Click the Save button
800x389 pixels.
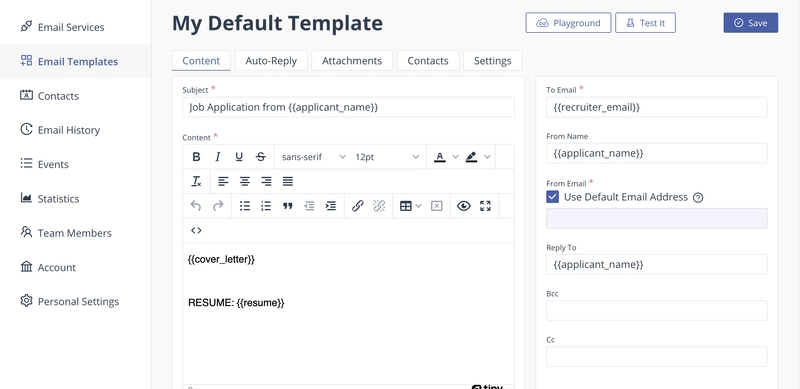pyautogui.click(x=751, y=23)
